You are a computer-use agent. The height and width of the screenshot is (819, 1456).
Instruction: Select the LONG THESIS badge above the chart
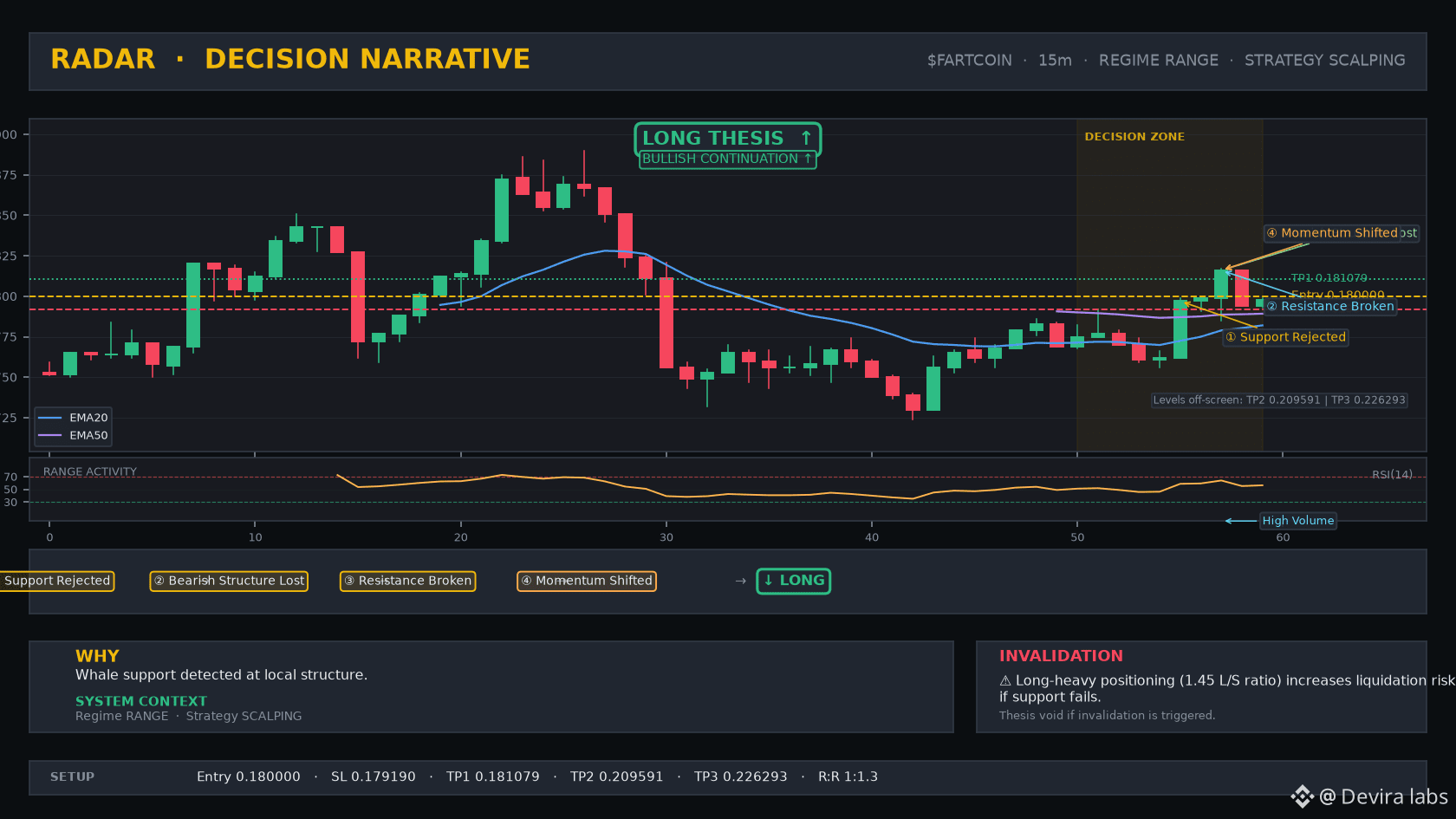727,138
